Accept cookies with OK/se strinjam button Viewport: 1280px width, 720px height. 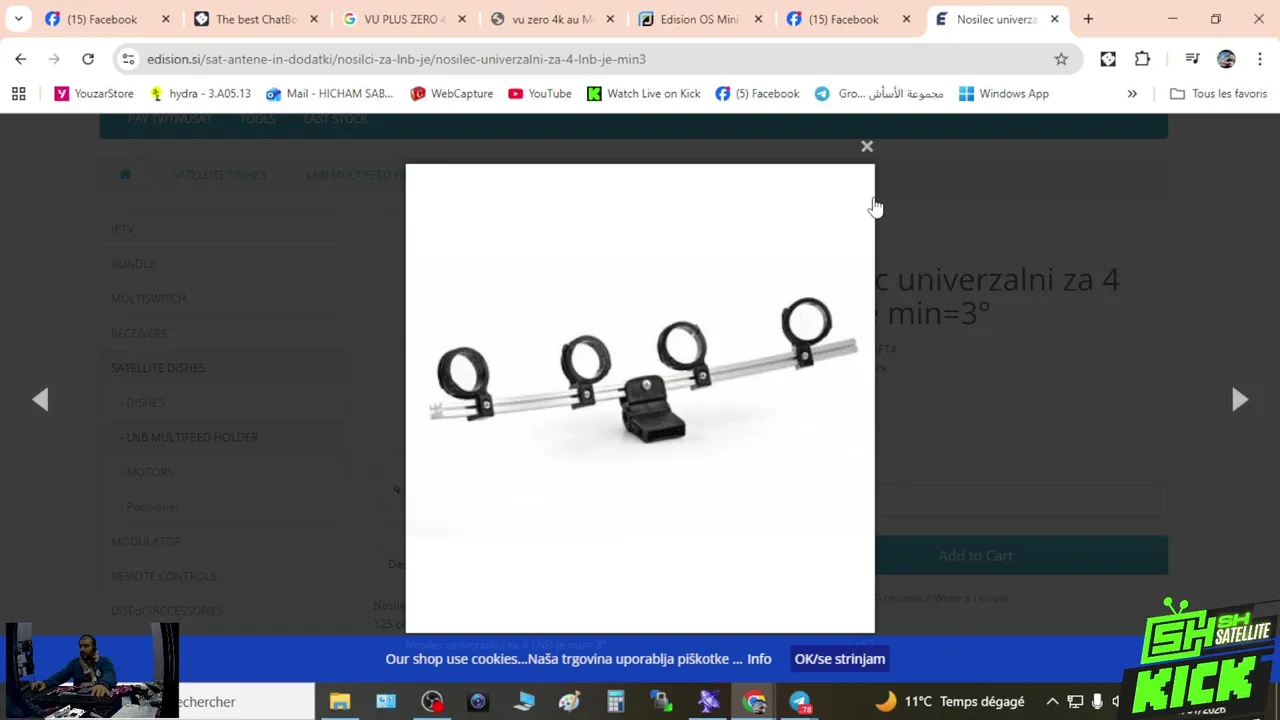click(839, 659)
